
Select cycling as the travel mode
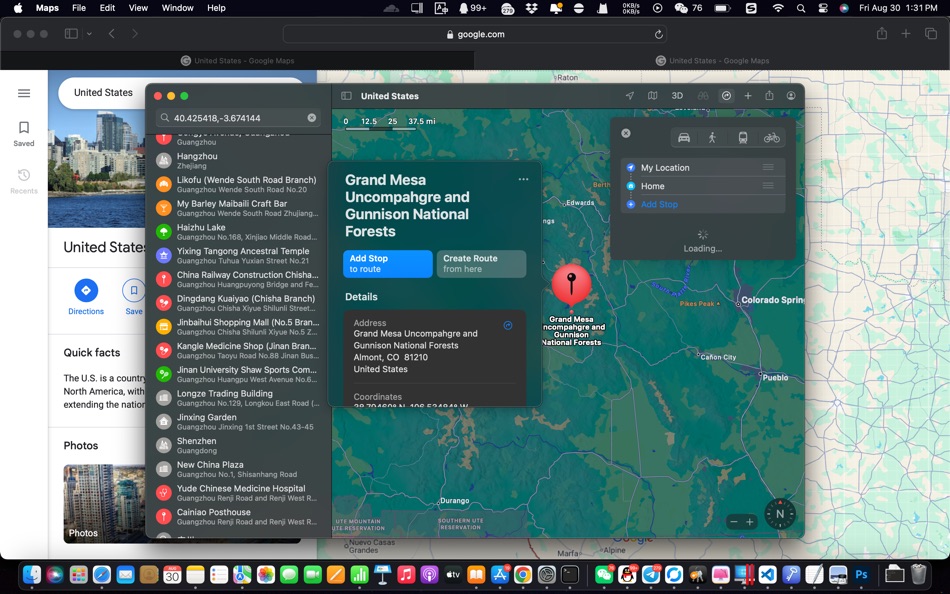coord(772,138)
